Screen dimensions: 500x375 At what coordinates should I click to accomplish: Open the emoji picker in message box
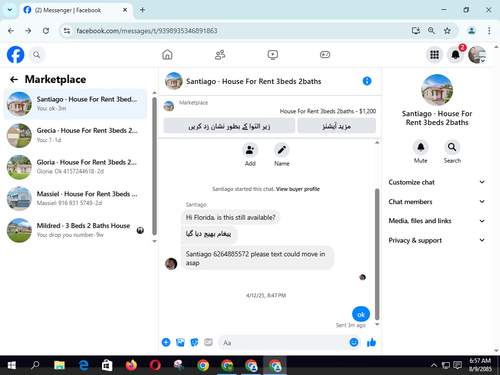coord(354,342)
